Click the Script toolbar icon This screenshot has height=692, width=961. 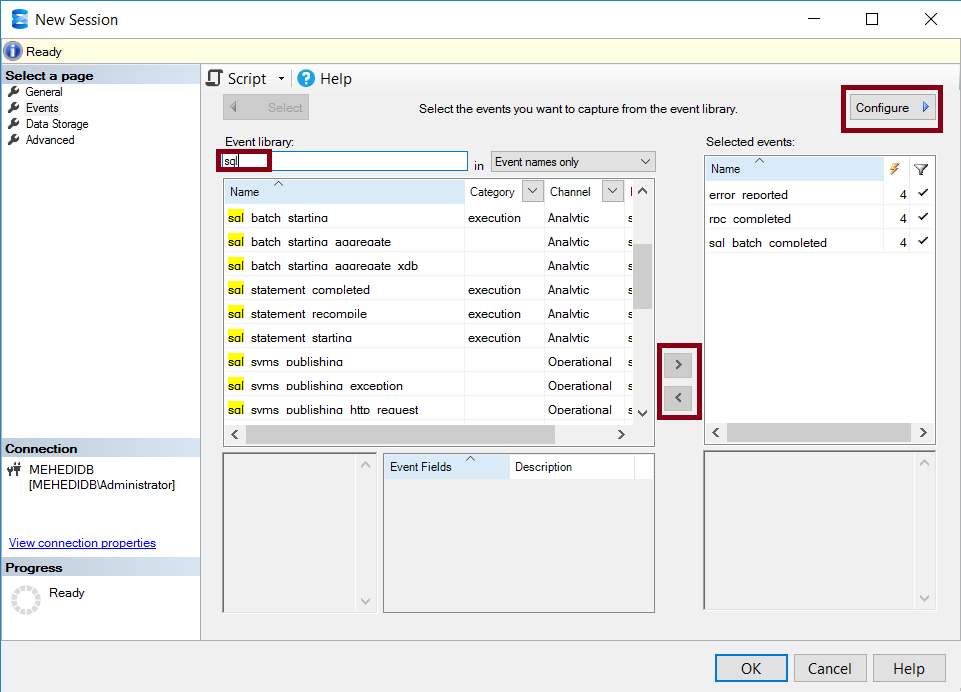(214, 79)
